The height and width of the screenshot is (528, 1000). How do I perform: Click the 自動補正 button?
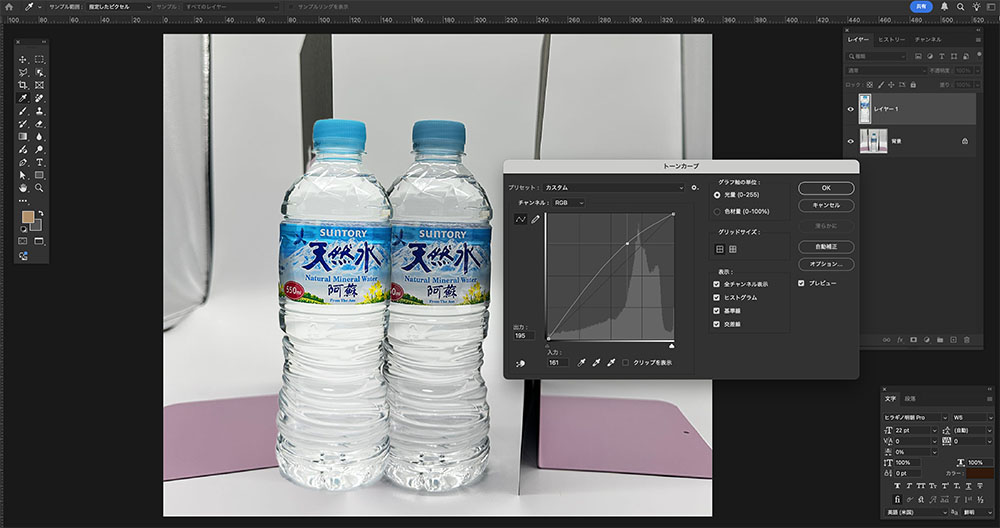(825, 245)
